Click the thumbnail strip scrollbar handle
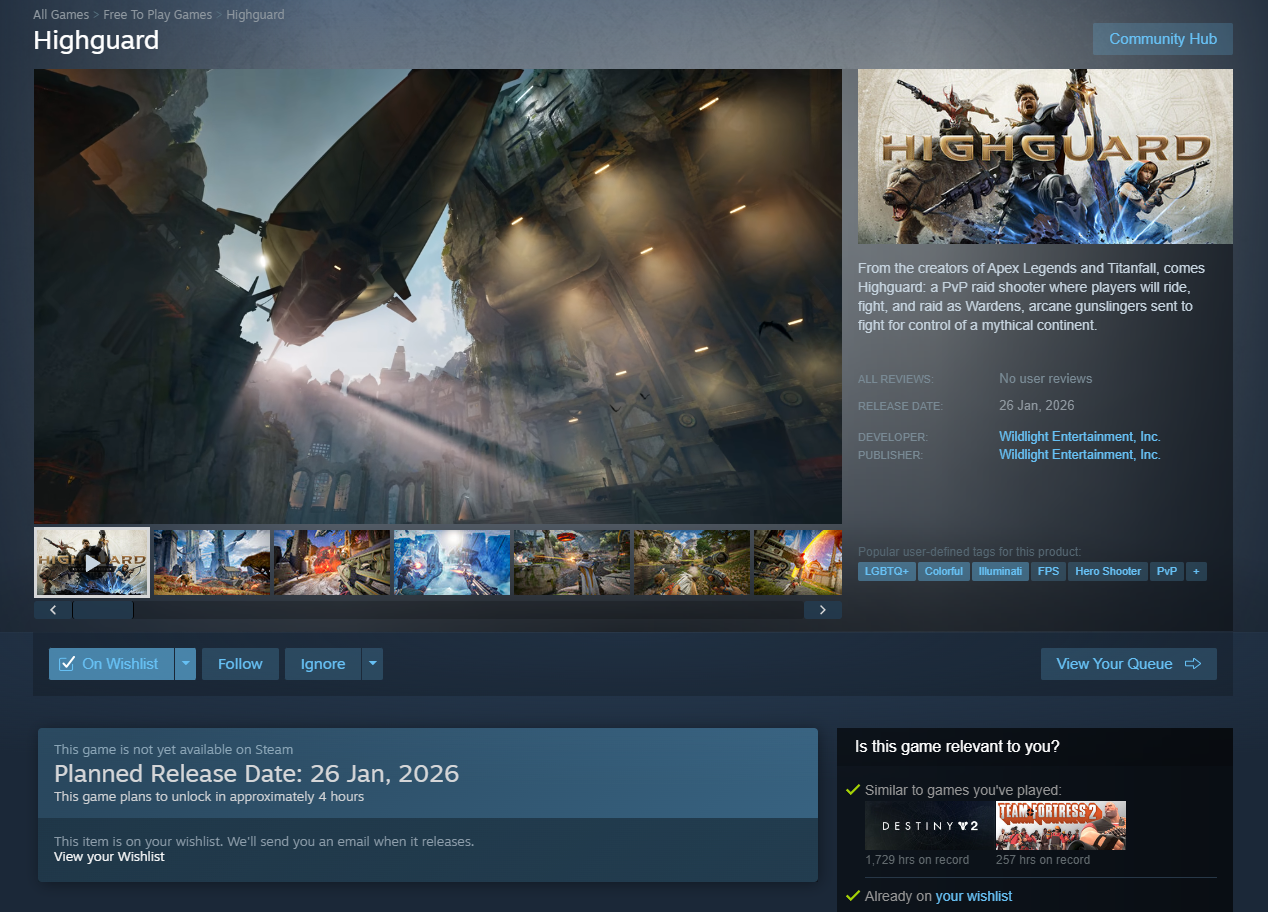The image size is (1268, 912). 103,610
